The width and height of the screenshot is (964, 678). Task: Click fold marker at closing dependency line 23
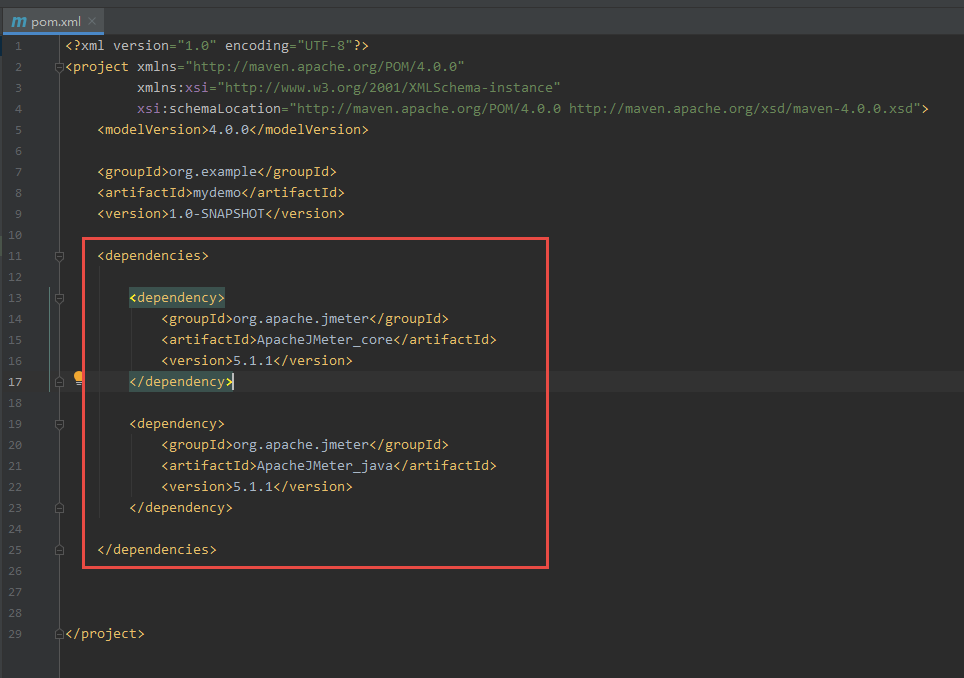click(x=60, y=508)
